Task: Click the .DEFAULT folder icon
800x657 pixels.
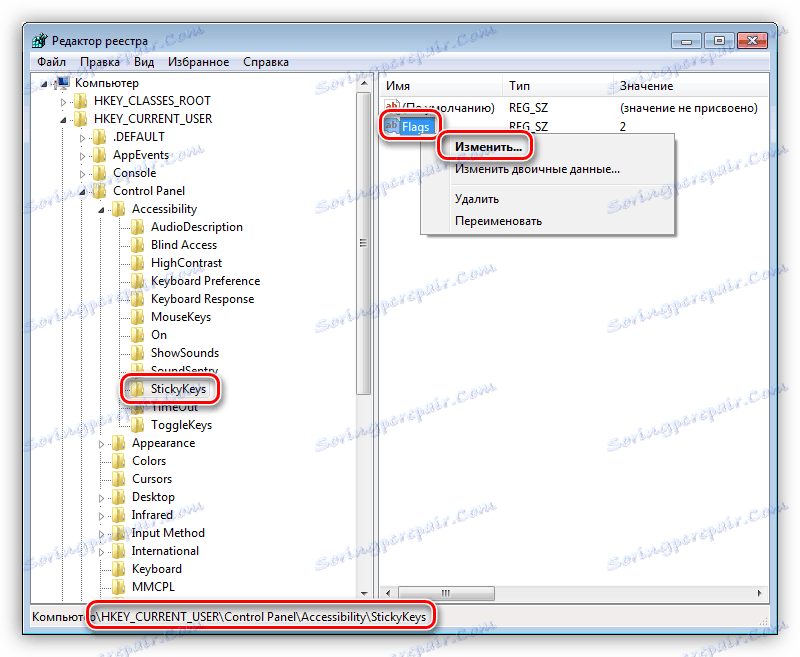Action: coord(100,137)
